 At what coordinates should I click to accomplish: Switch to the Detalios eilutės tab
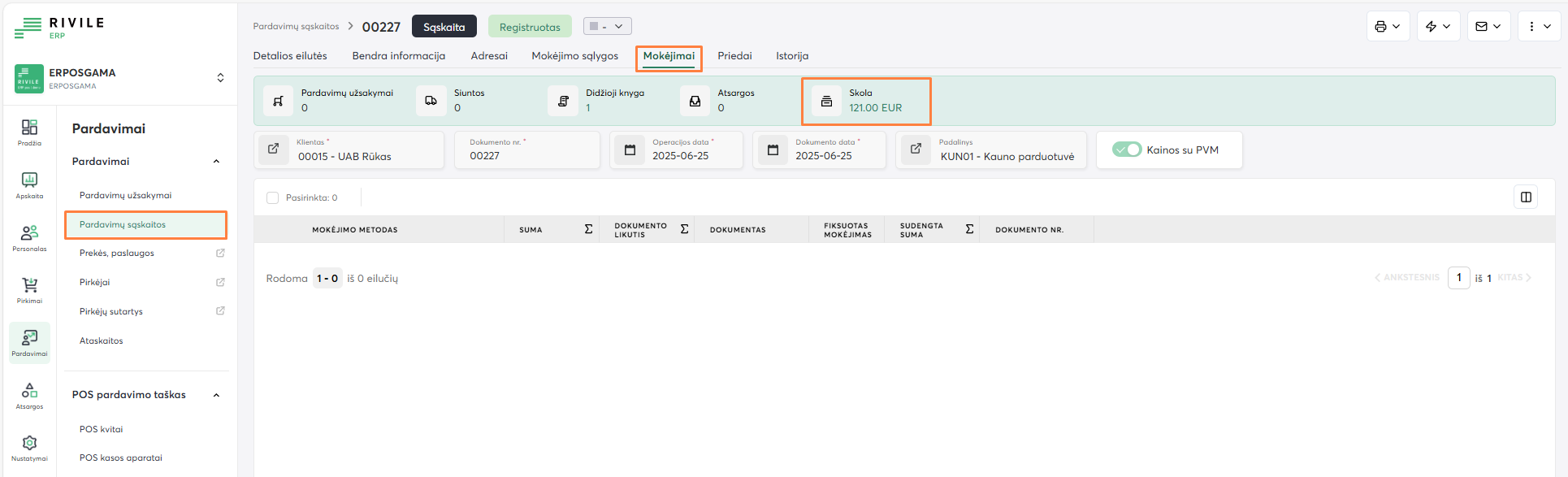(x=290, y=56)
